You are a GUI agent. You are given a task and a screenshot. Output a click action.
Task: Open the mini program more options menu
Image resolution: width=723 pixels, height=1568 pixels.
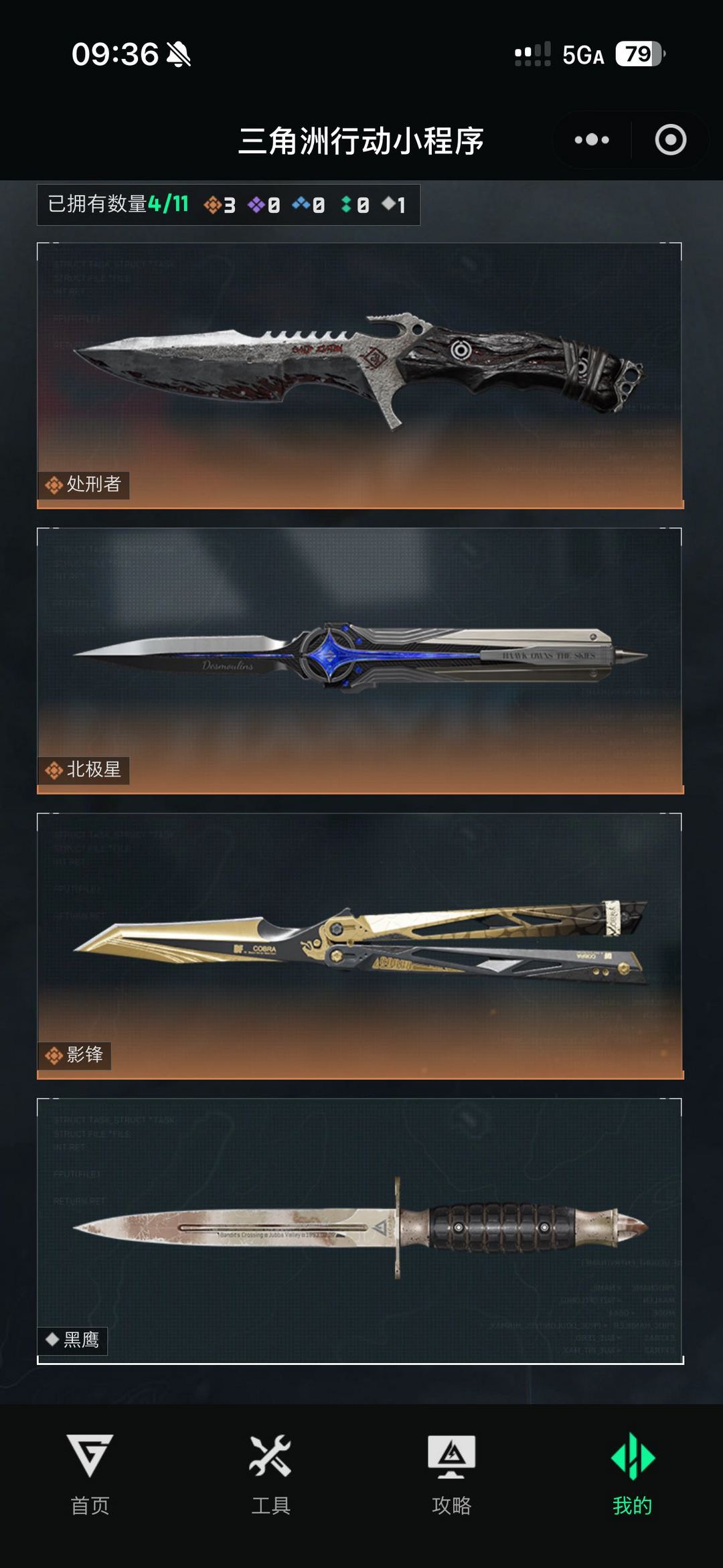point(592,140)
